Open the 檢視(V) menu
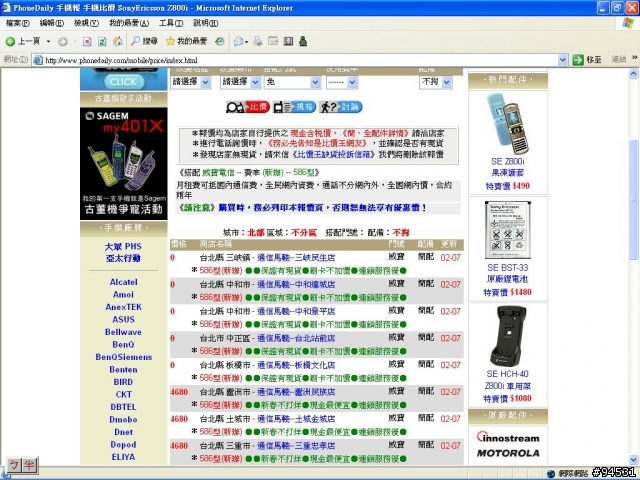 [x=86, y=23]
